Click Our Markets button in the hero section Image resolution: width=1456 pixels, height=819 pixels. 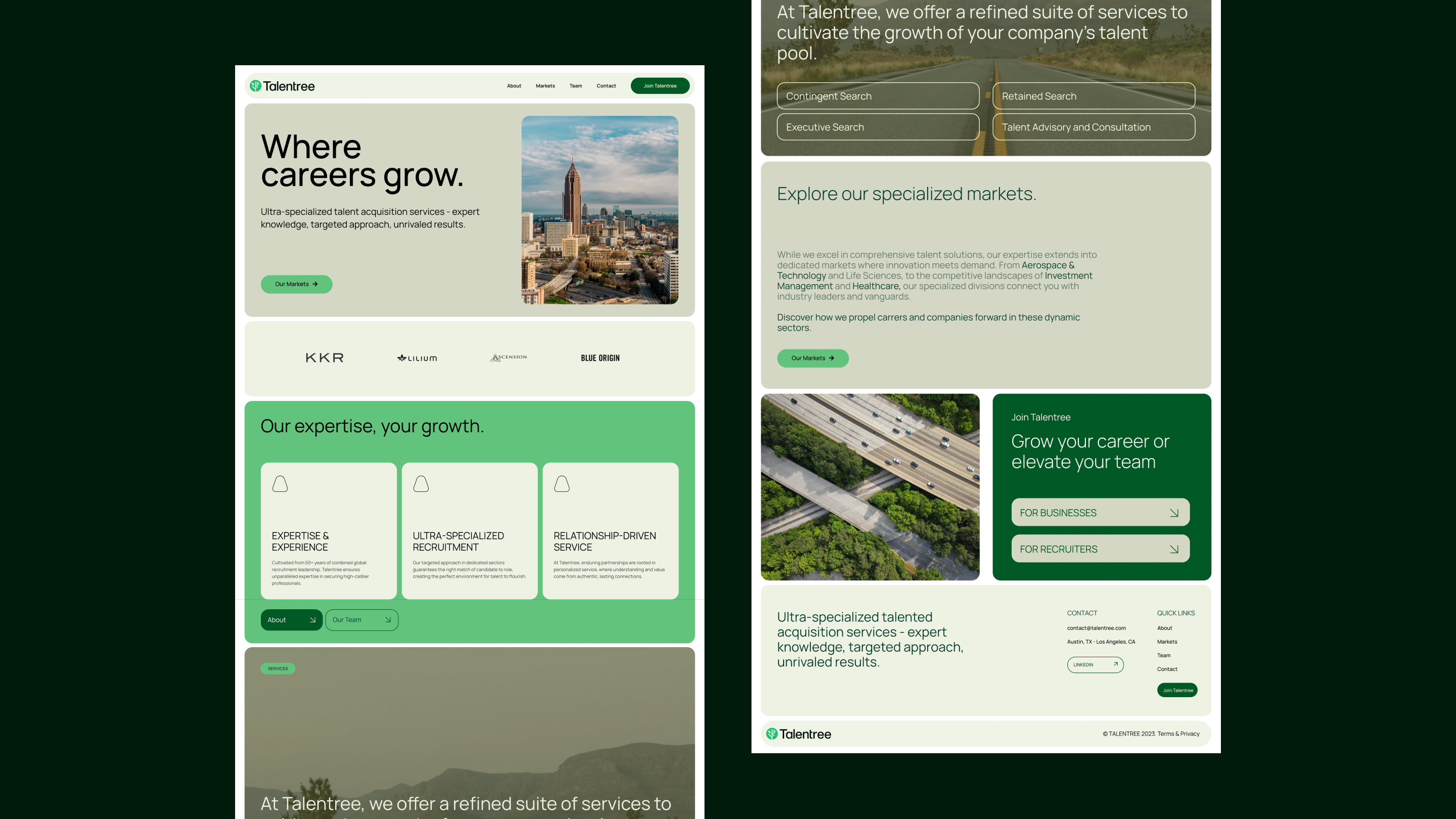click(x=296, y=284)
